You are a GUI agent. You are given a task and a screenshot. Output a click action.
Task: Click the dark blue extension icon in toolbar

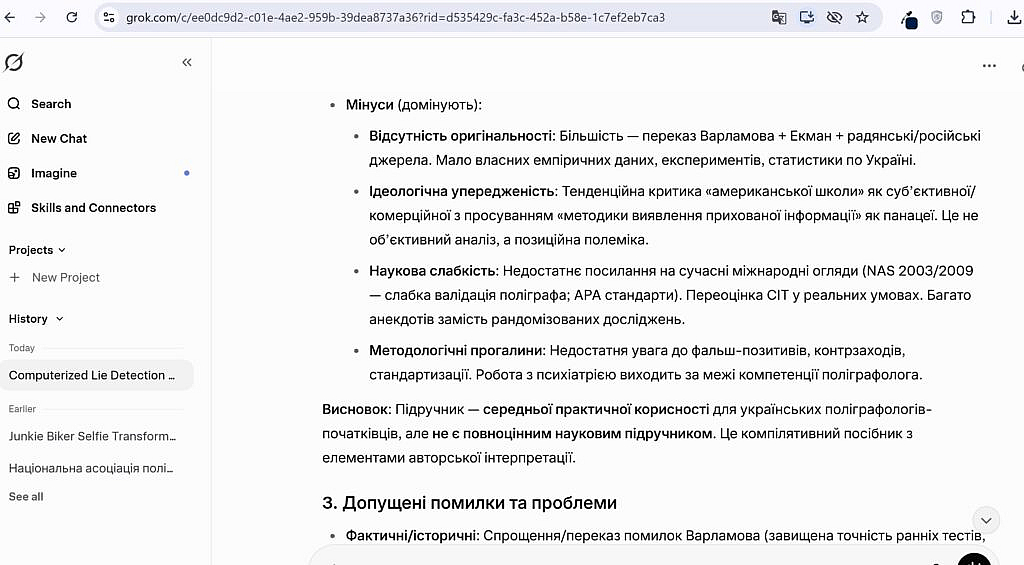(909, 20)
